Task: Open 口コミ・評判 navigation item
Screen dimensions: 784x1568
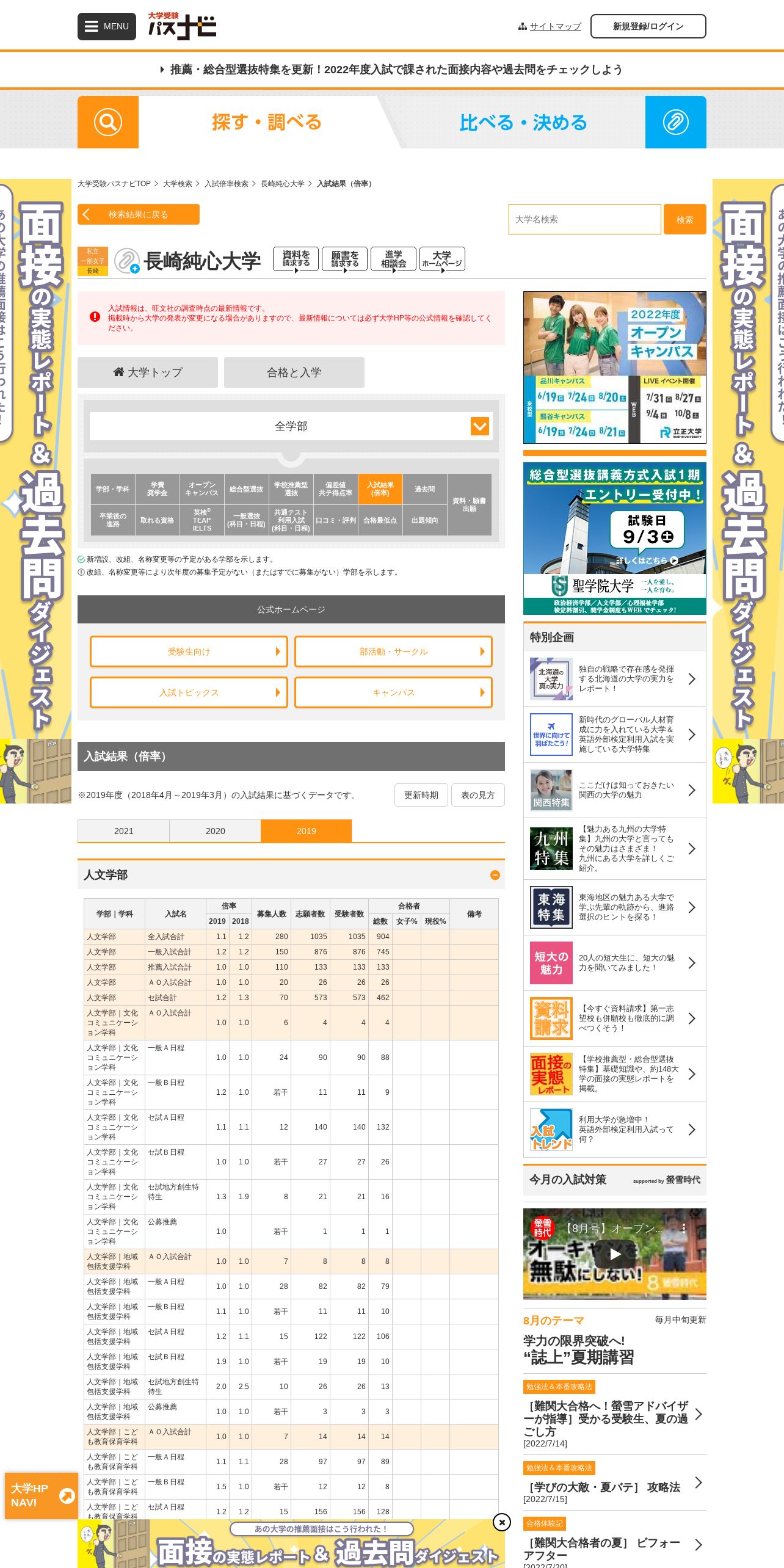Action: (x=336, y=520)
